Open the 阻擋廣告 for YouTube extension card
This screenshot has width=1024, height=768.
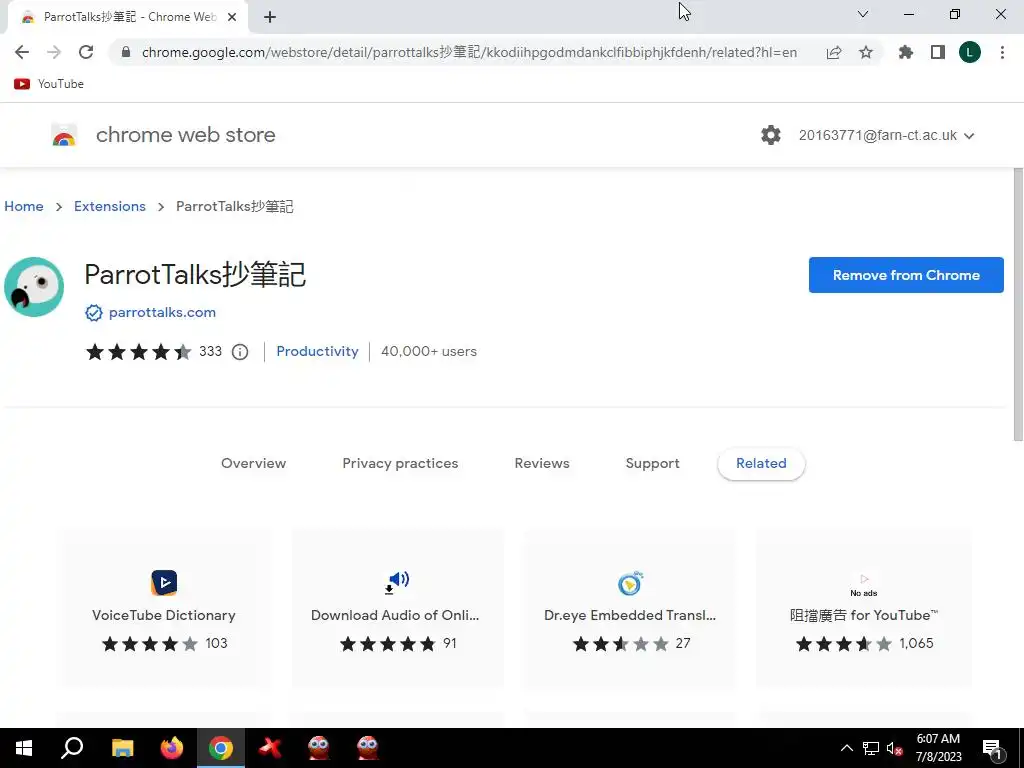point(864,608)
